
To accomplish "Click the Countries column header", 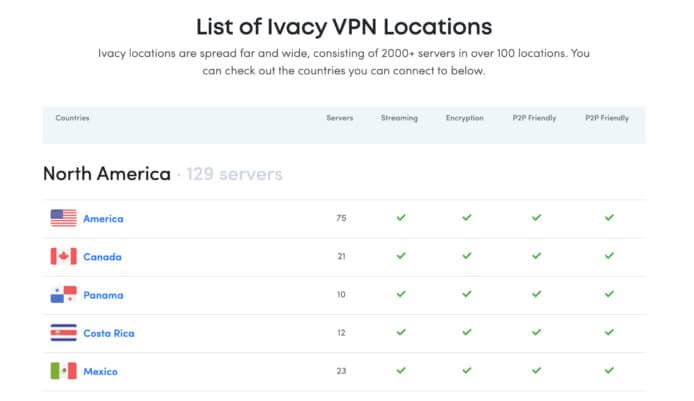I will [x=72, y=118].
